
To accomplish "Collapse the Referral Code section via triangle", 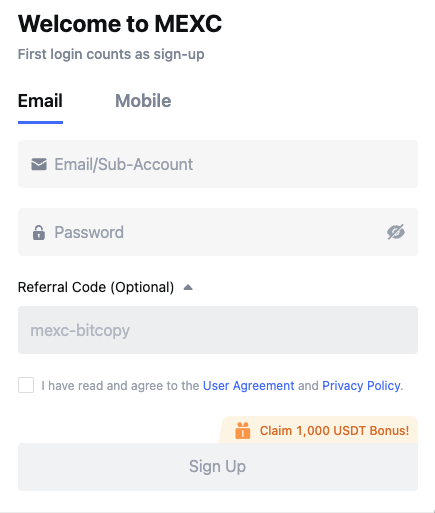I will (188, 287).
